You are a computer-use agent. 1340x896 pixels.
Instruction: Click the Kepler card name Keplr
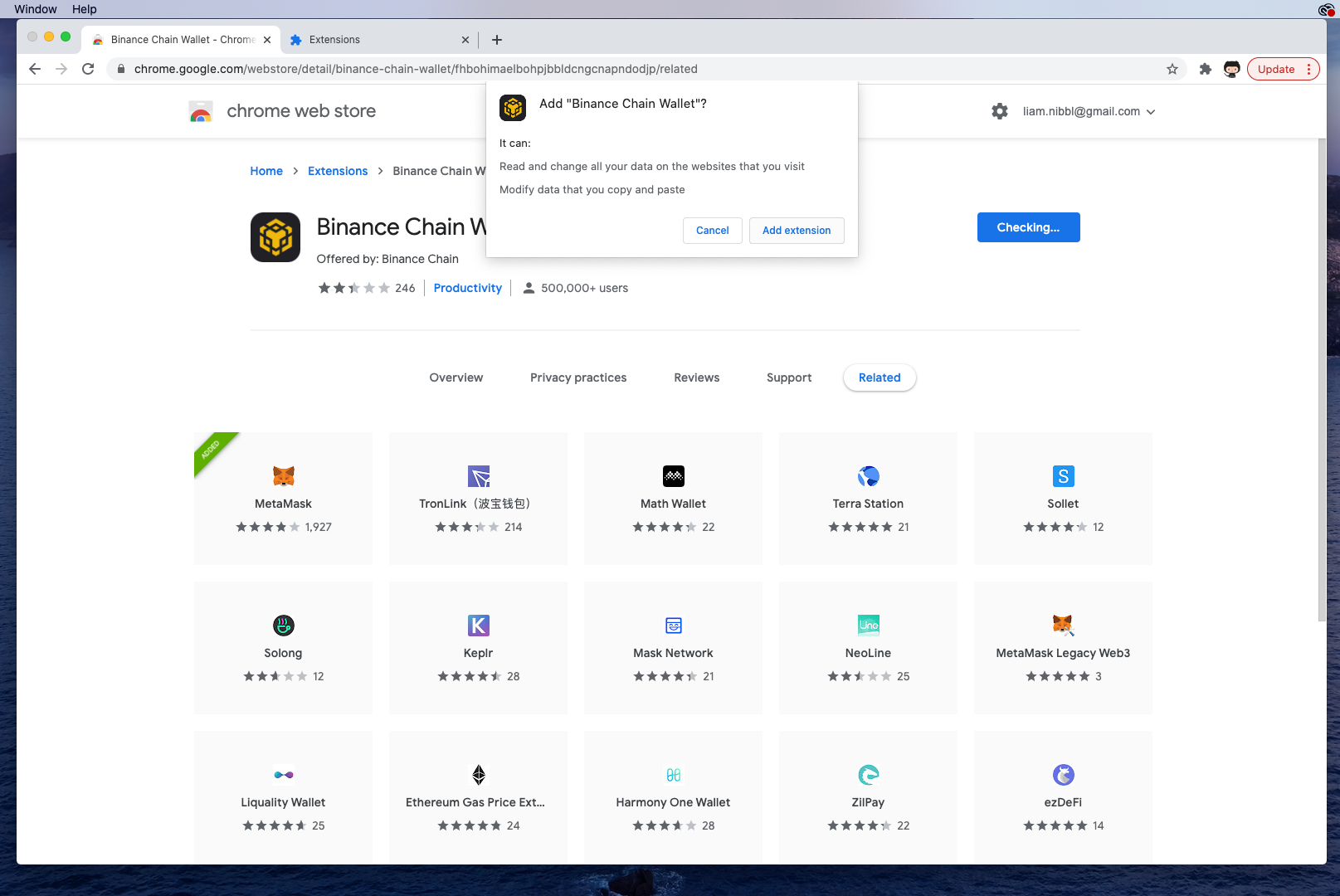click(x=479, y=653)
